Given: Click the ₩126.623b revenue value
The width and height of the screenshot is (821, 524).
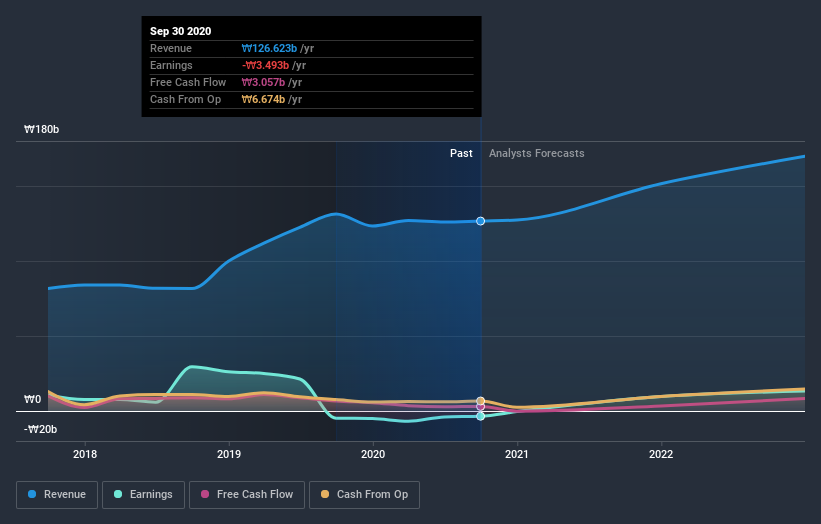Looking at the screenshot, I should [x=269, y=48].
